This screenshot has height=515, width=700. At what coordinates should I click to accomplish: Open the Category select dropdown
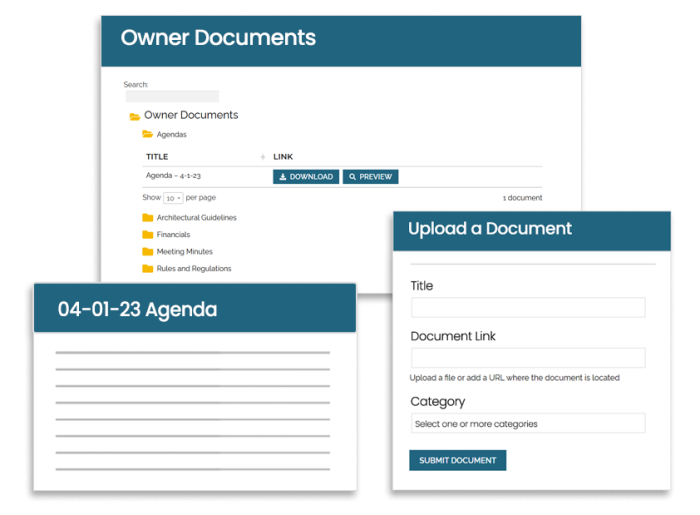527,424
